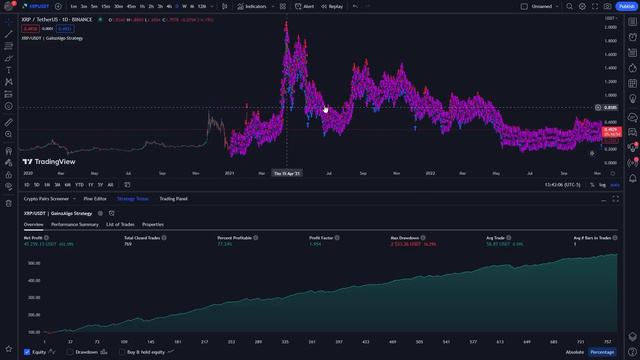
Task: Toggle auto scale on price axis
Action: click(615, 185)
